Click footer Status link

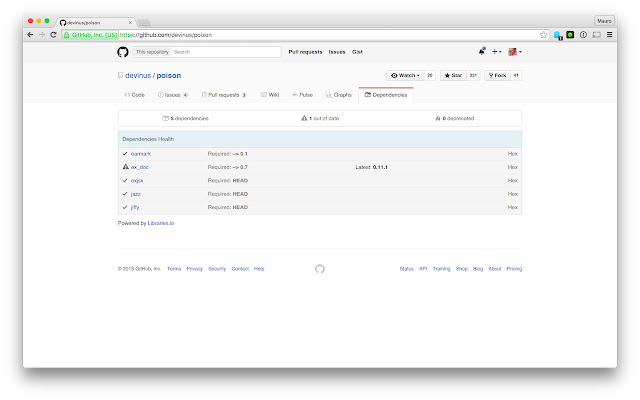click(x=407, y=269)
